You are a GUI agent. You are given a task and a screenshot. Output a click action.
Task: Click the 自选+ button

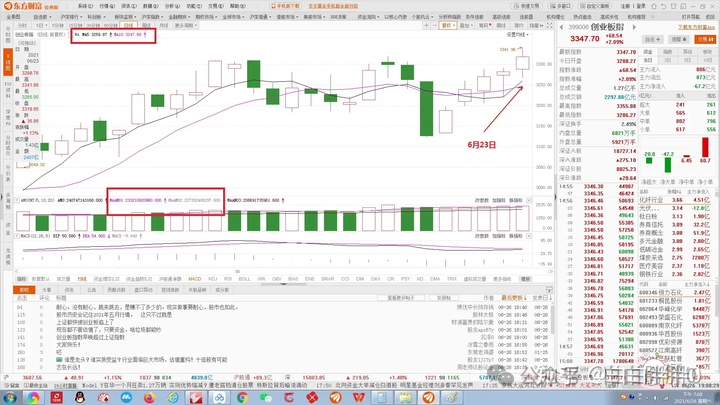652,39
